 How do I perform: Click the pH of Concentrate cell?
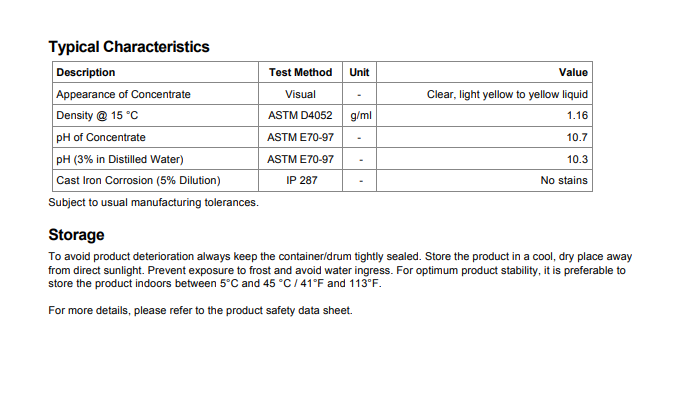pos(101,137)
